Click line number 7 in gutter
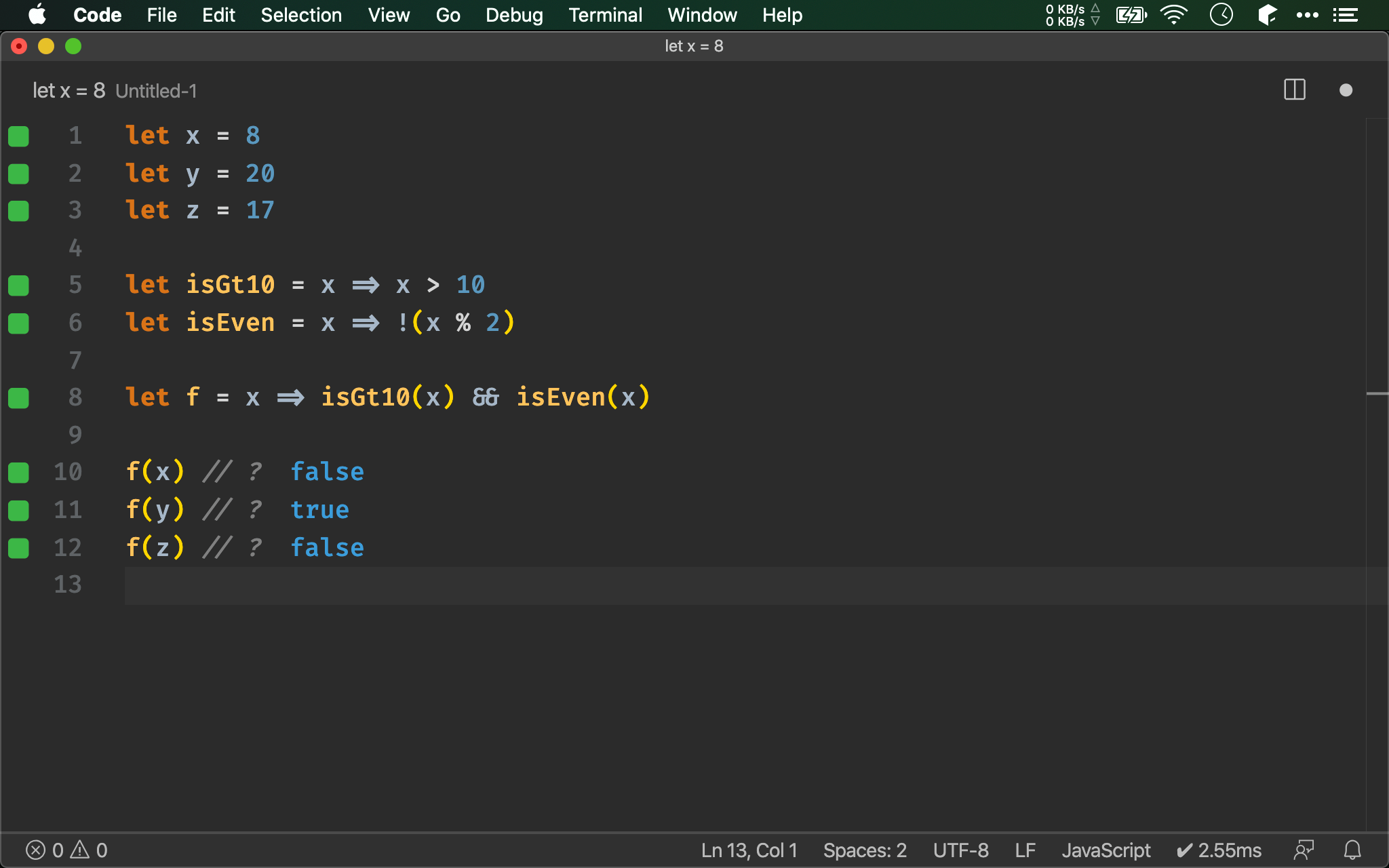Image resolution: width=1389 pixels, height=868 pixels. click(75, 360)
